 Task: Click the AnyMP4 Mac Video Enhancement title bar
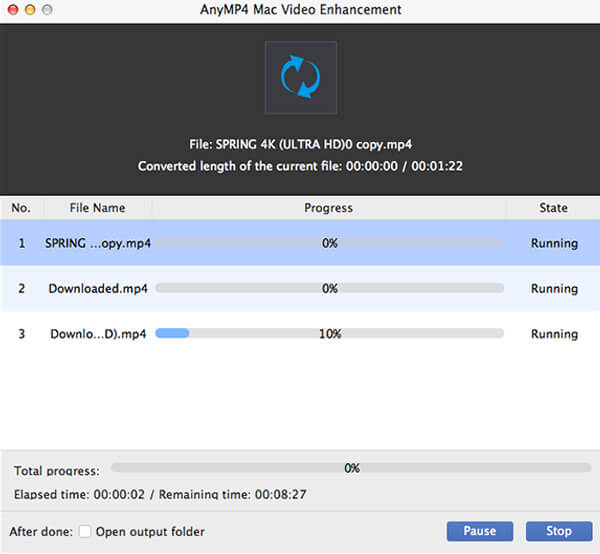[300, 9]
